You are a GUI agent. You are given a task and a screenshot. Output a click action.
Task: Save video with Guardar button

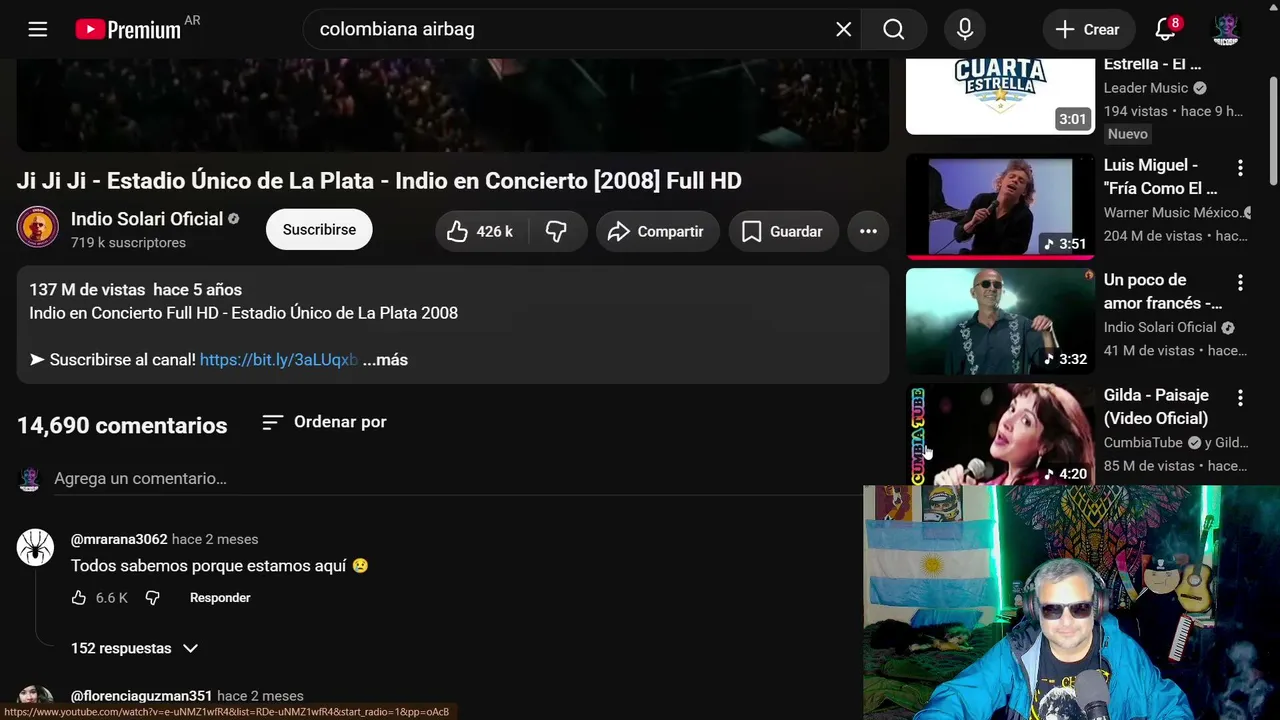[x=783, y=231]
